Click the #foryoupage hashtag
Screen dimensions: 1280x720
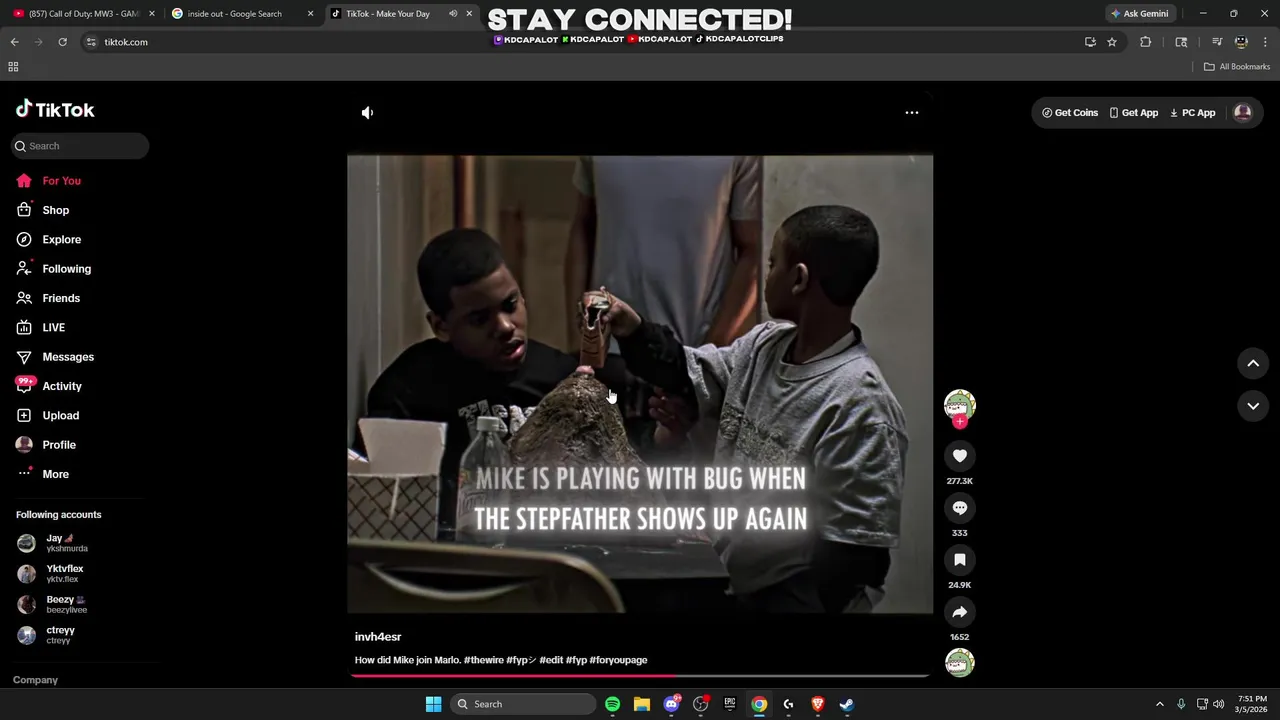[x=618, y=660]
